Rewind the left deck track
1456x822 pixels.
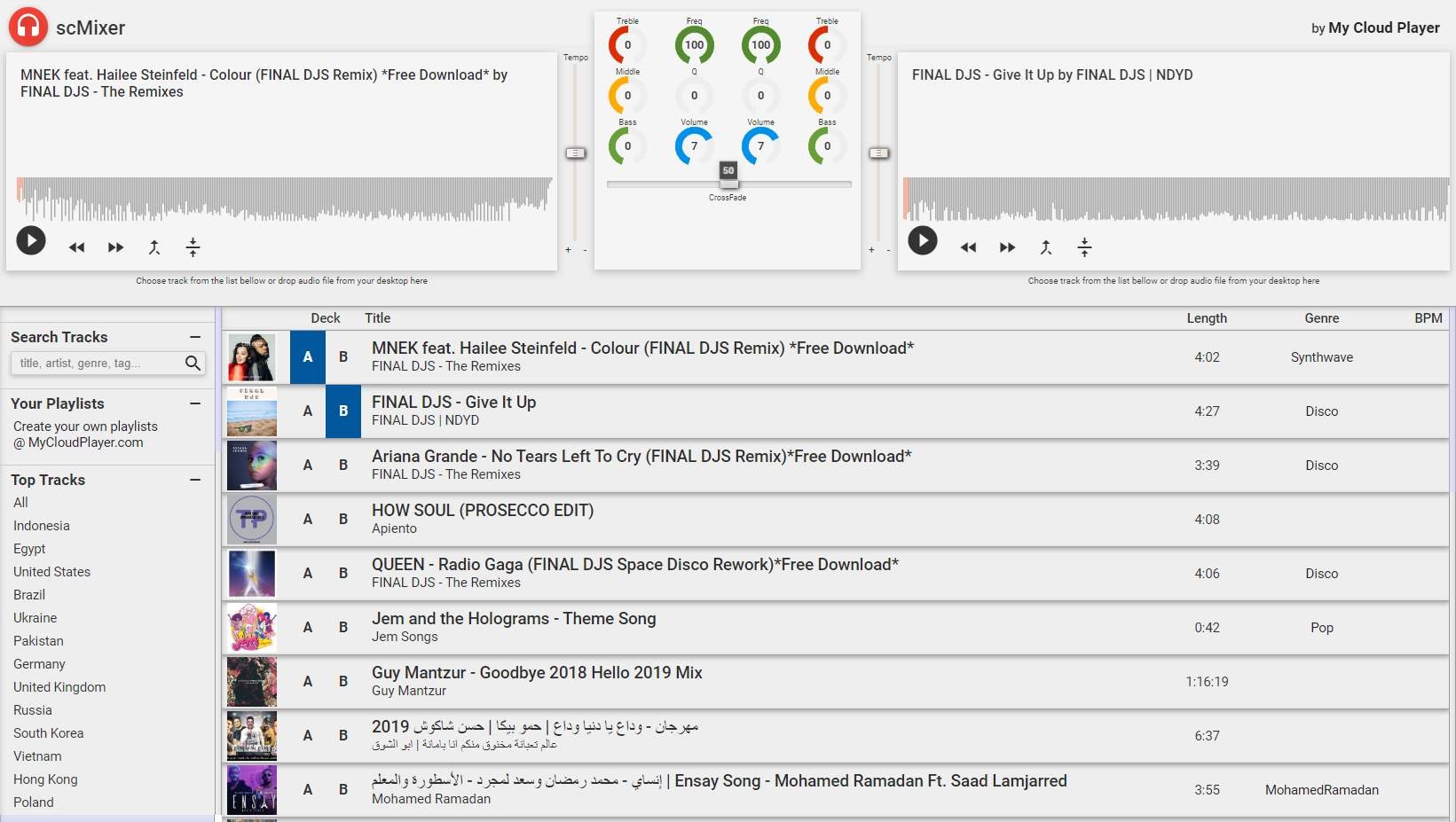coord(77,247)
